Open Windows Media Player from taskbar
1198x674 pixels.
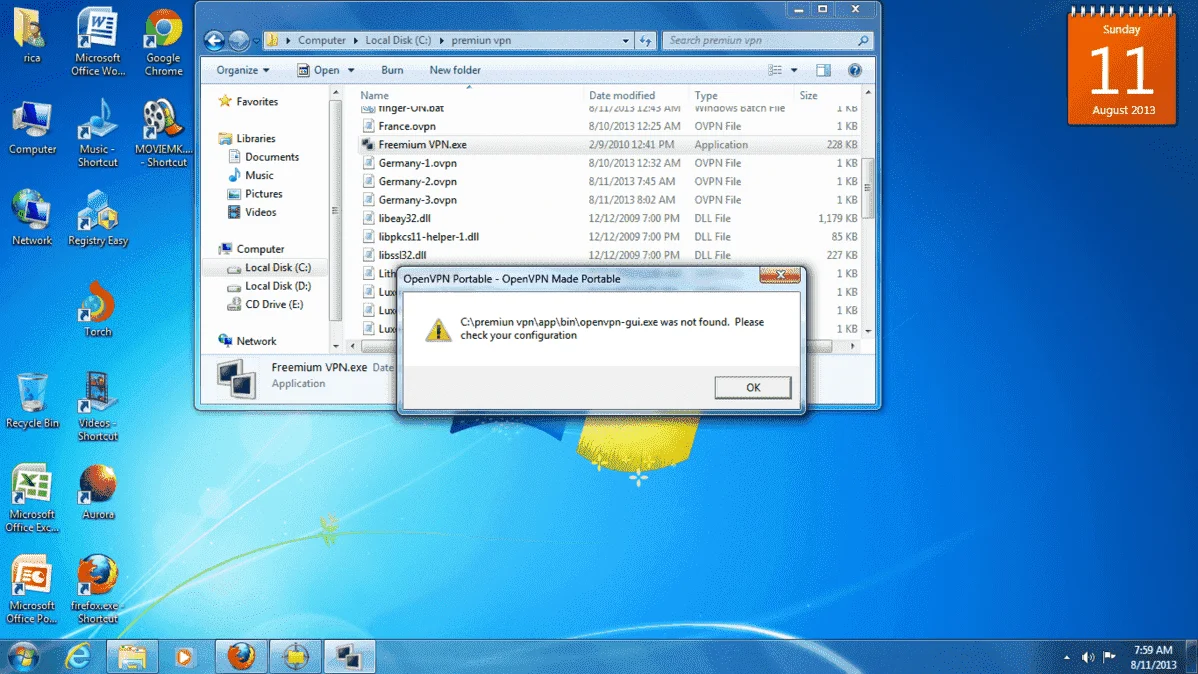coord(184,656)
